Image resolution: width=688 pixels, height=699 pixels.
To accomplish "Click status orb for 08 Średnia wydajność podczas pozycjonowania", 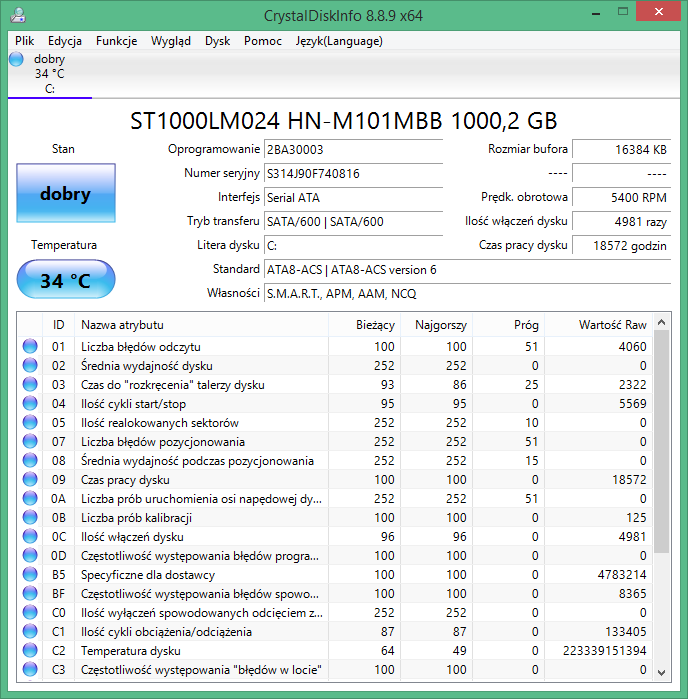I will click(30, 461).
